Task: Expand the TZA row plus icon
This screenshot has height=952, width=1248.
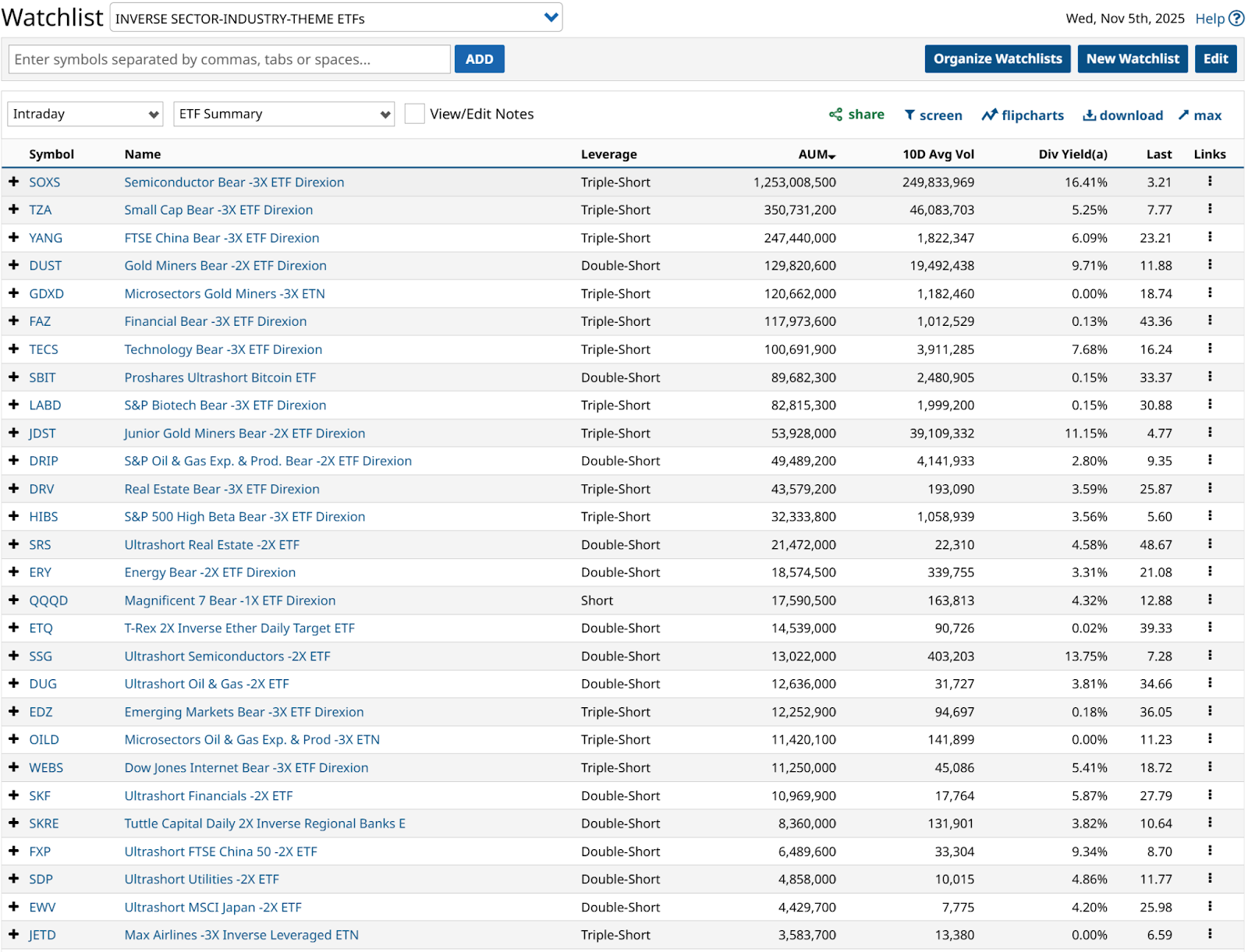Action: (x=14, y=210)
